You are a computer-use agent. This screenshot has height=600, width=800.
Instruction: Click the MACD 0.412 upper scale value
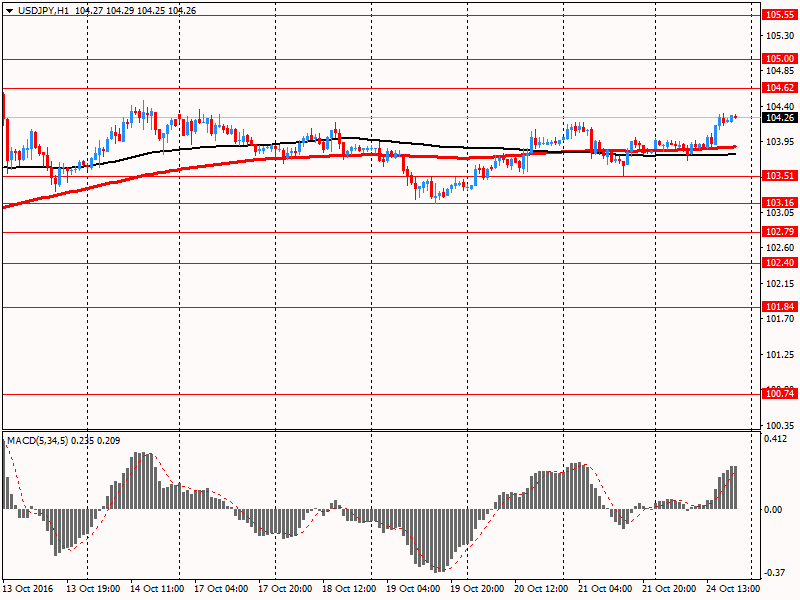click(775, 440)
